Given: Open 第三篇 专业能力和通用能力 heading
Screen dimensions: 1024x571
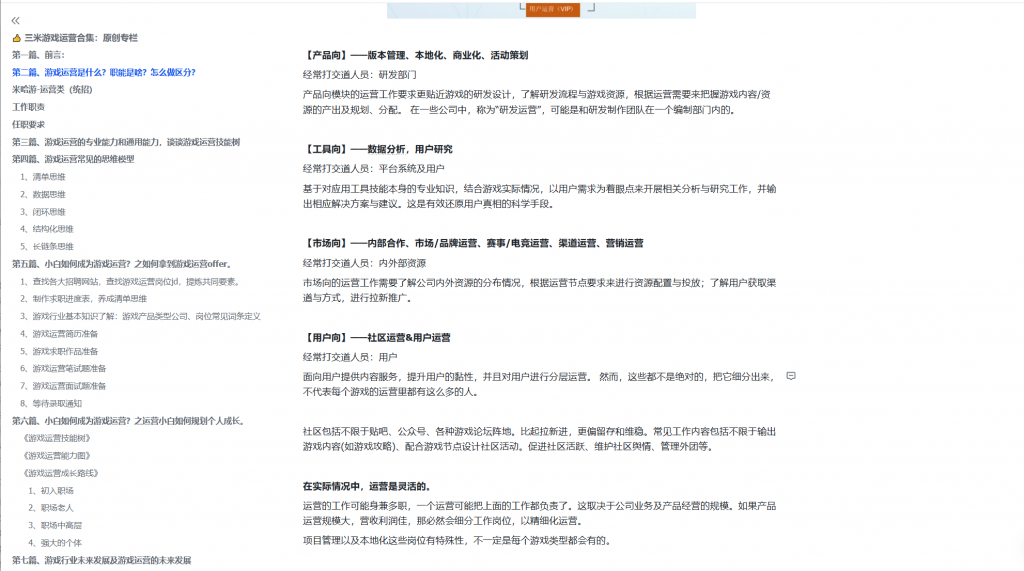Looking at the screenshot, I should coord(126,142).
